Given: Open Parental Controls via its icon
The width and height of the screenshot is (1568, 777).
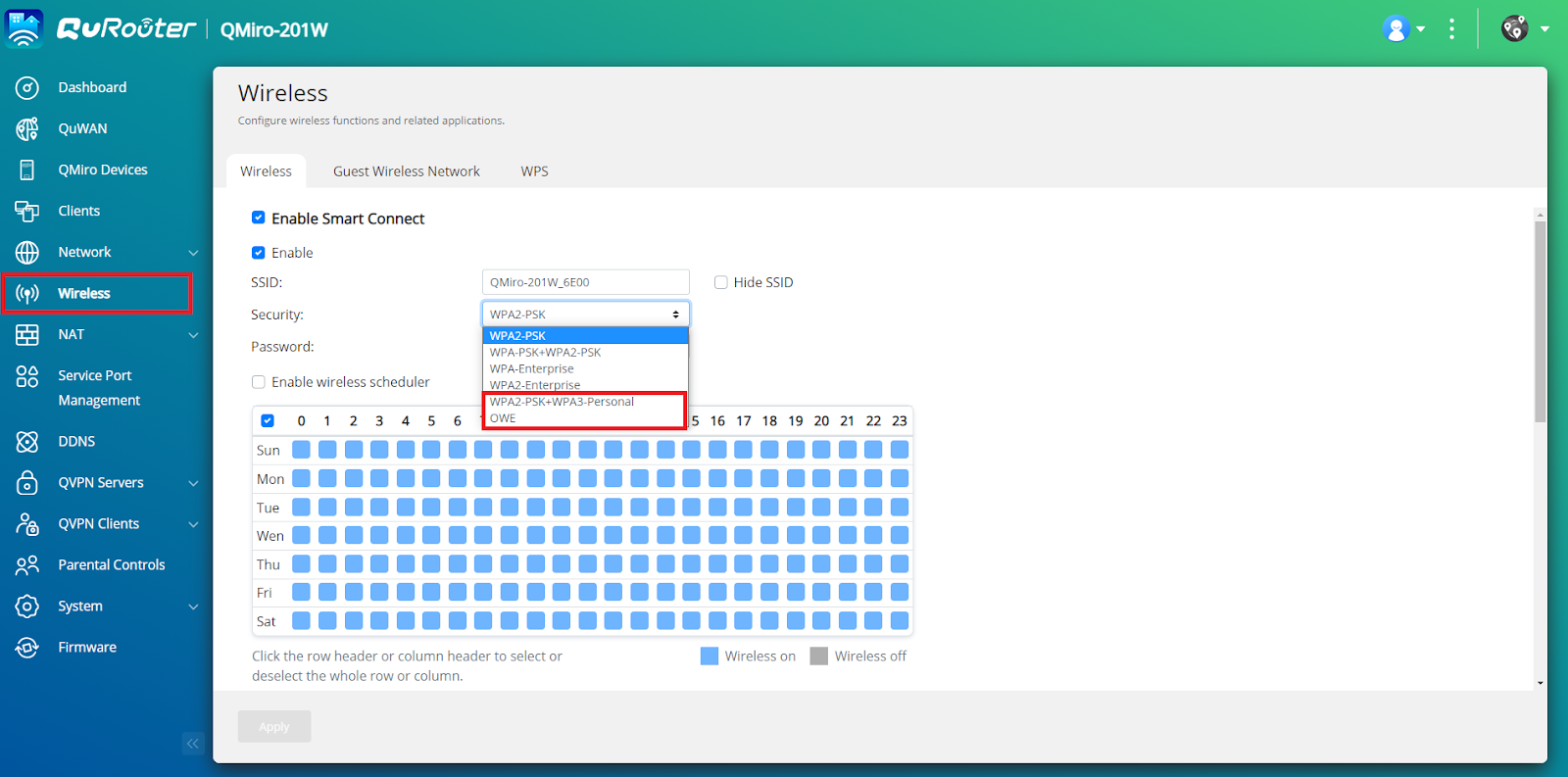Looking at the screenshot, I should point(27,565).
